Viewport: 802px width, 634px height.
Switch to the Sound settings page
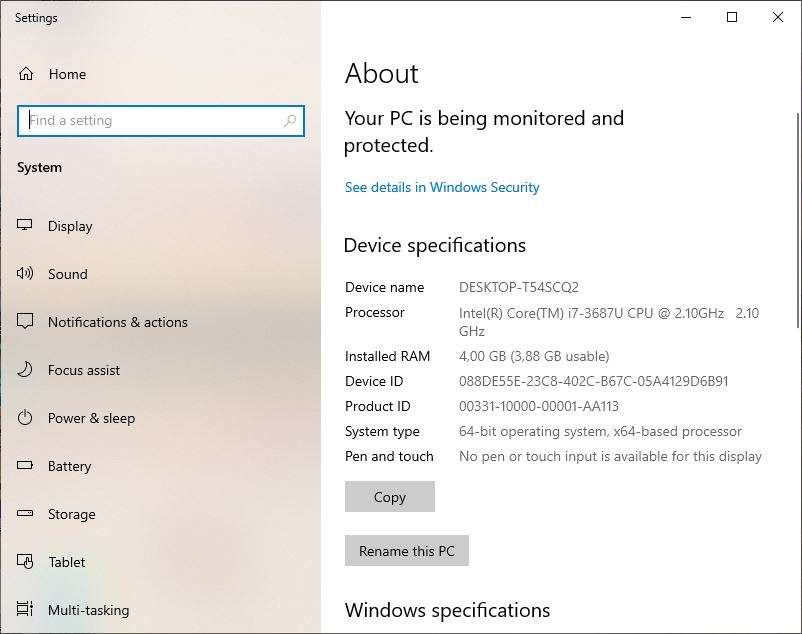point(67,273)
